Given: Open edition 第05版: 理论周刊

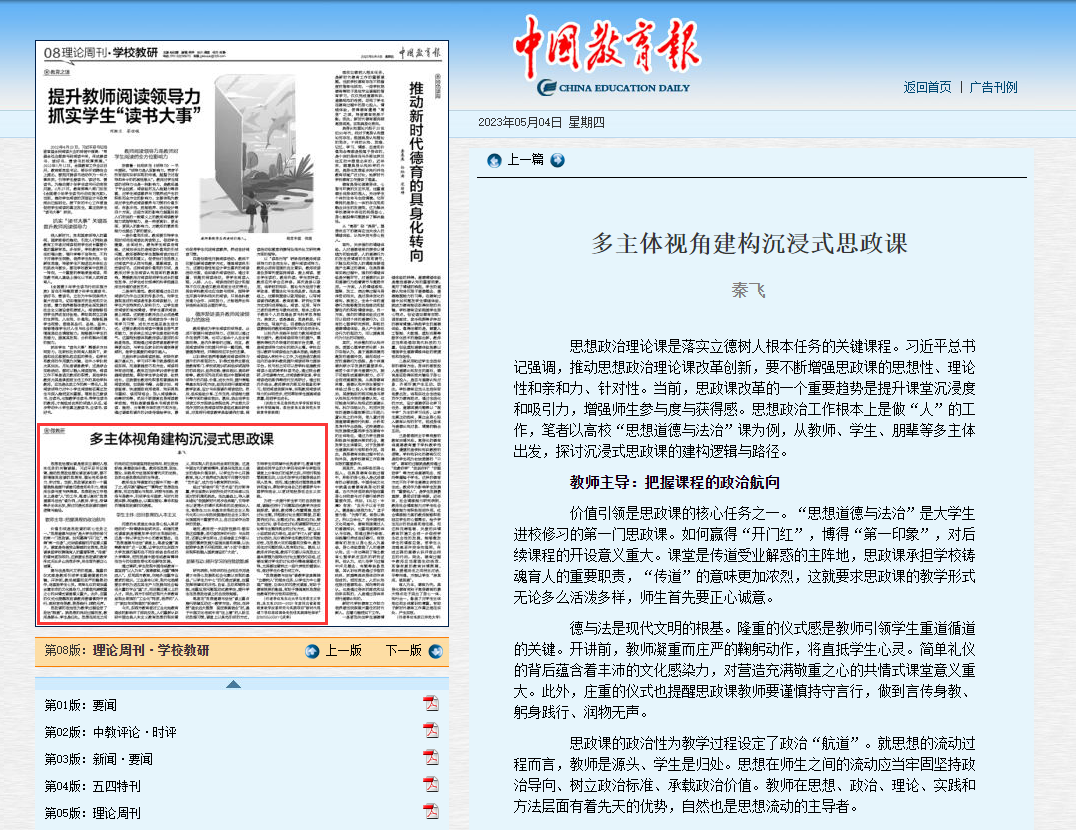Looking at the screenshot, I should pos(93,813).
